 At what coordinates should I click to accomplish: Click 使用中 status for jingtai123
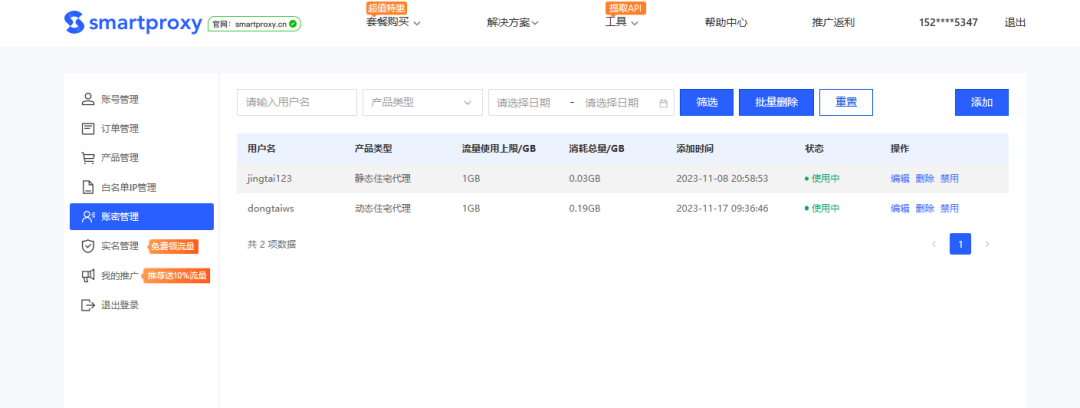pyautogui.click(x=822, y=178)
